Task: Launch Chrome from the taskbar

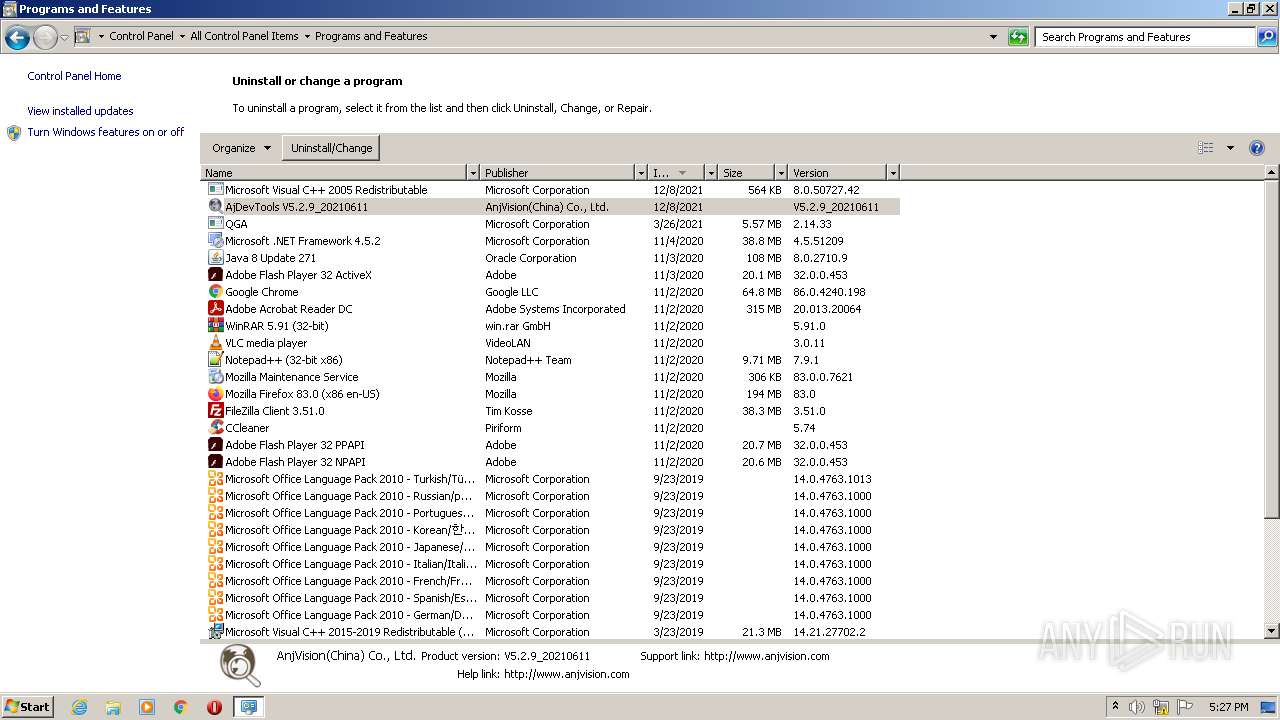Action: pyautogui.click(x=180, y=707)
